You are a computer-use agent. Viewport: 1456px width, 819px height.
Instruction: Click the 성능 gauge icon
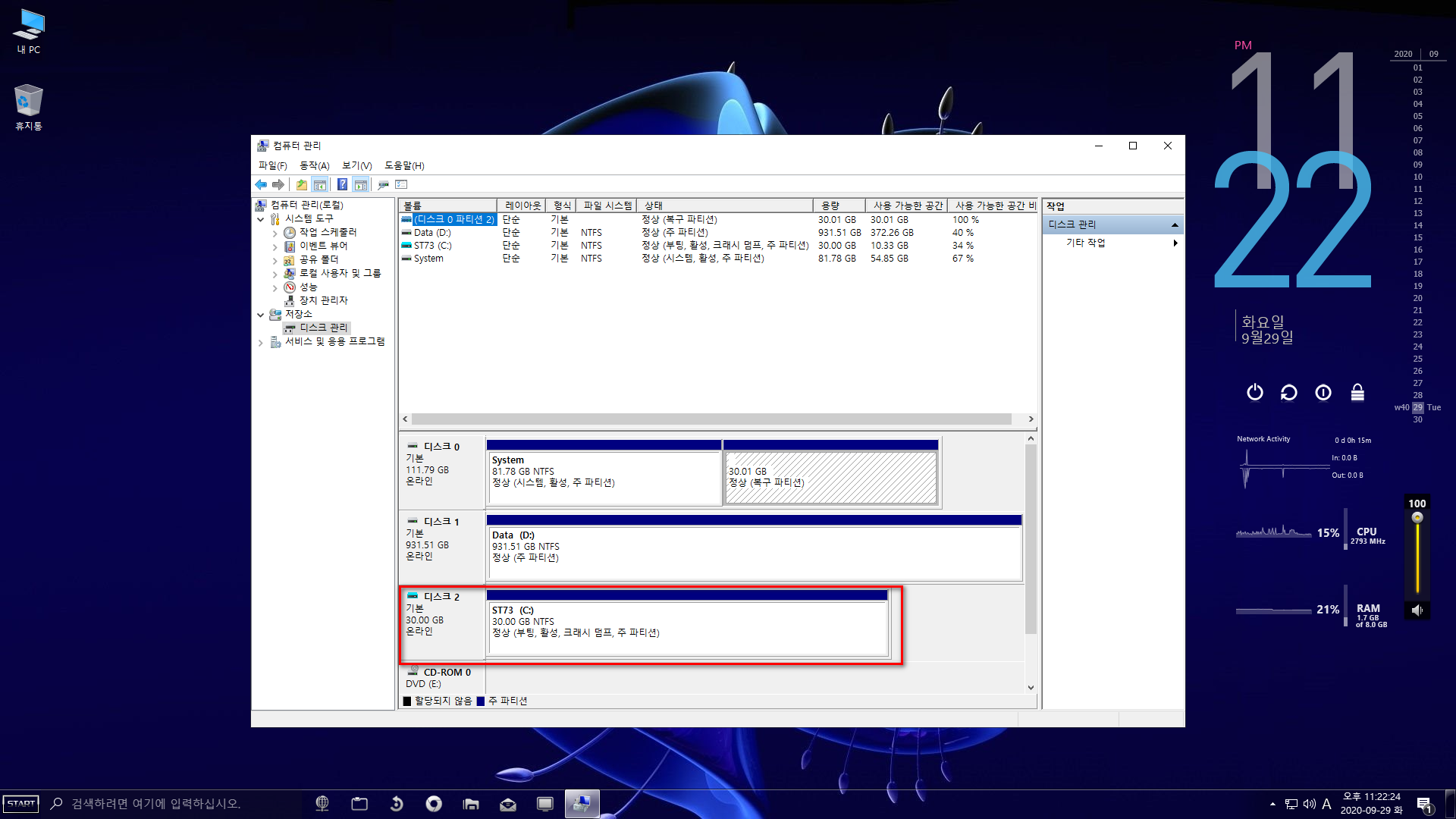(289, 287)
